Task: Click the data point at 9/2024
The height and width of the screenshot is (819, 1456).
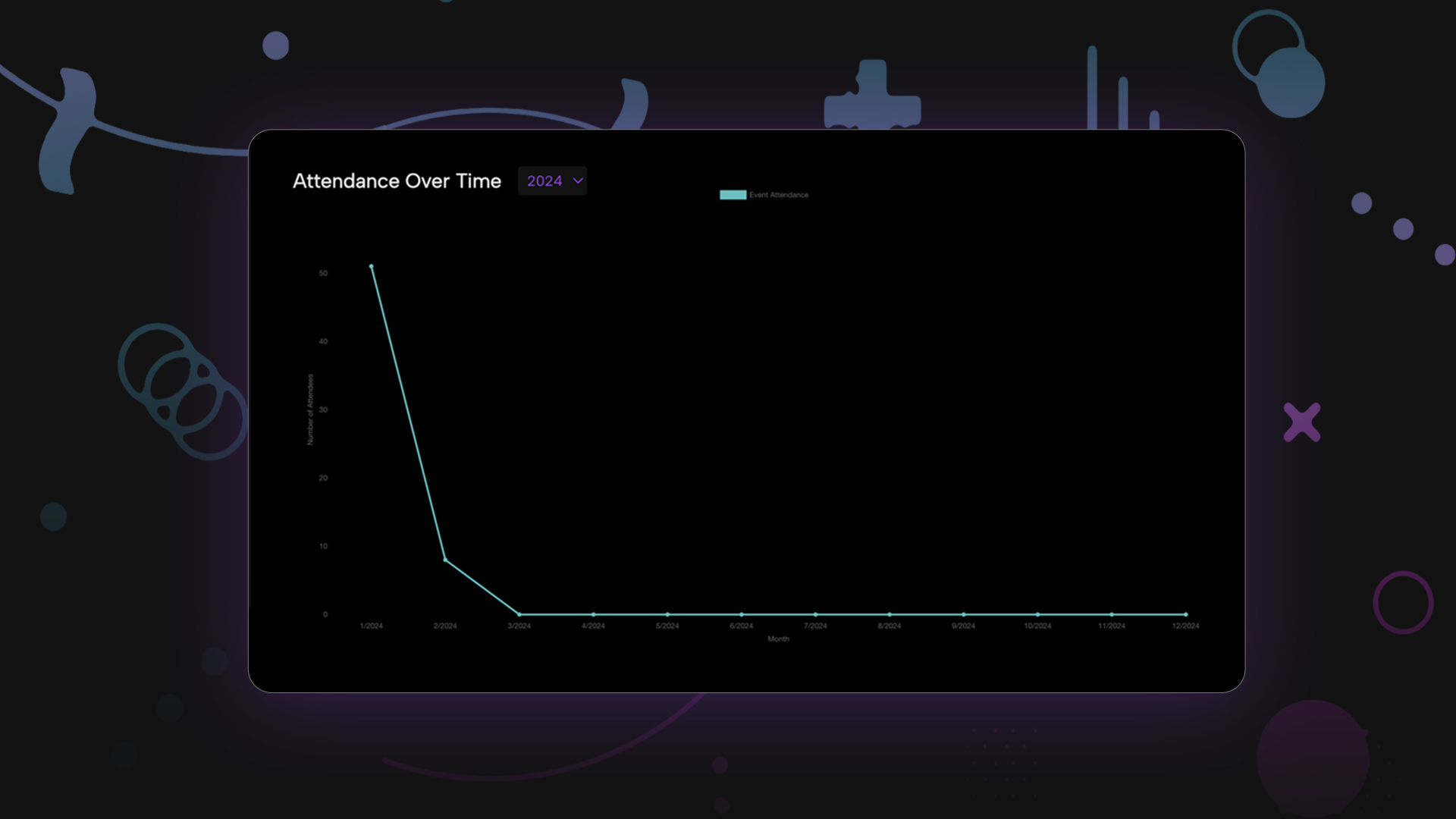Action: pos(963,613)
